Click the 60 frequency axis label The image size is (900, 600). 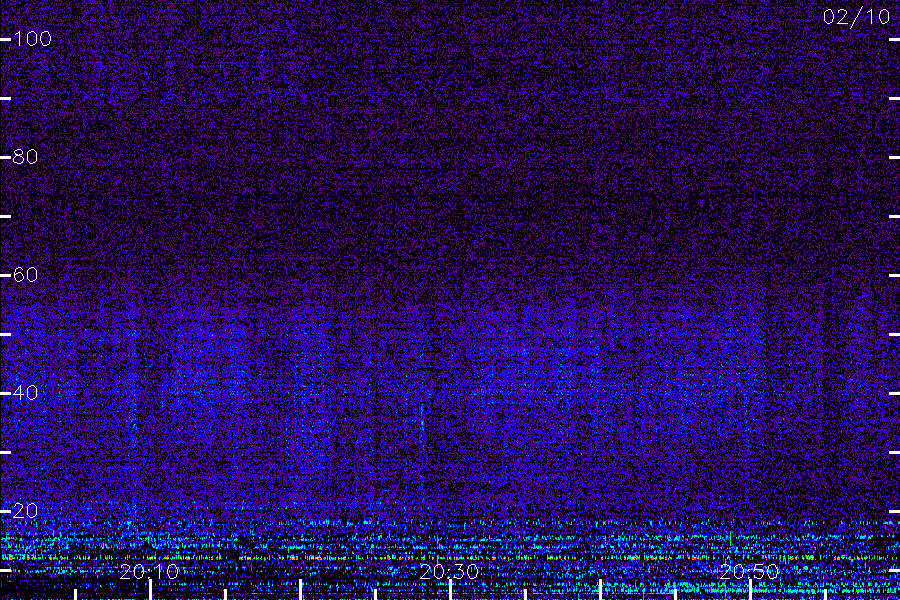pos(25,275)
